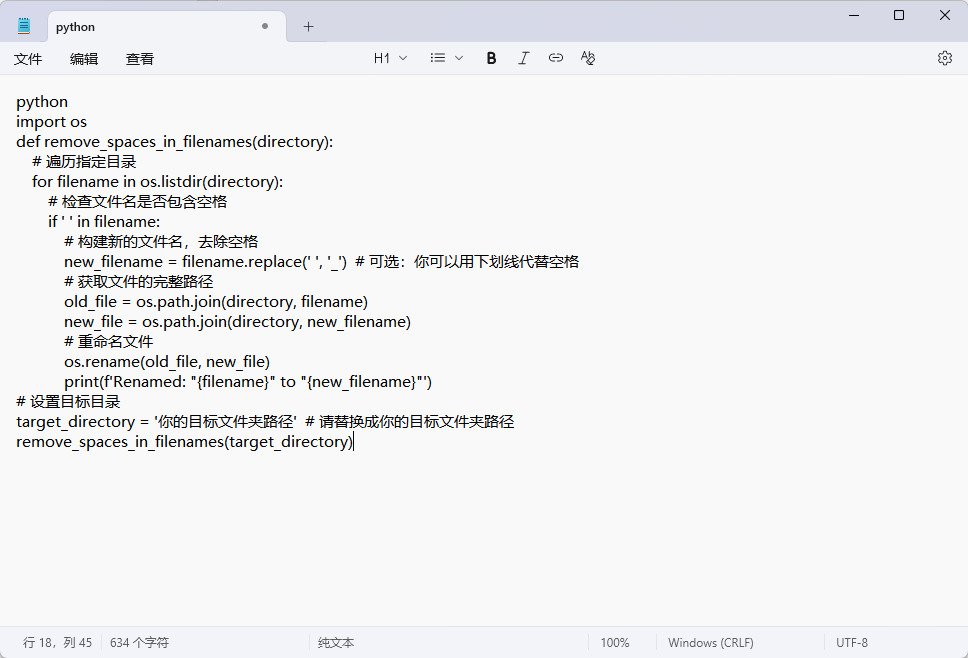
Task: Open the 文件 menu
Action: coord(28,59)
